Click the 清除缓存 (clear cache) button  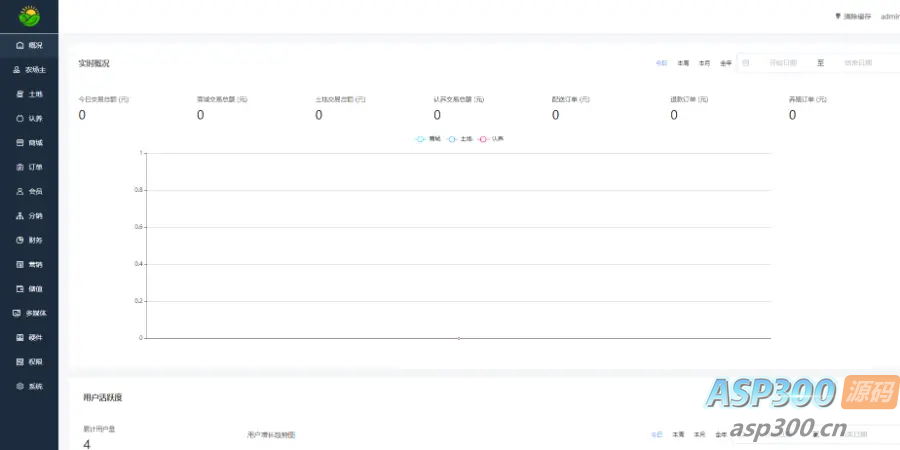coord(853,17)
